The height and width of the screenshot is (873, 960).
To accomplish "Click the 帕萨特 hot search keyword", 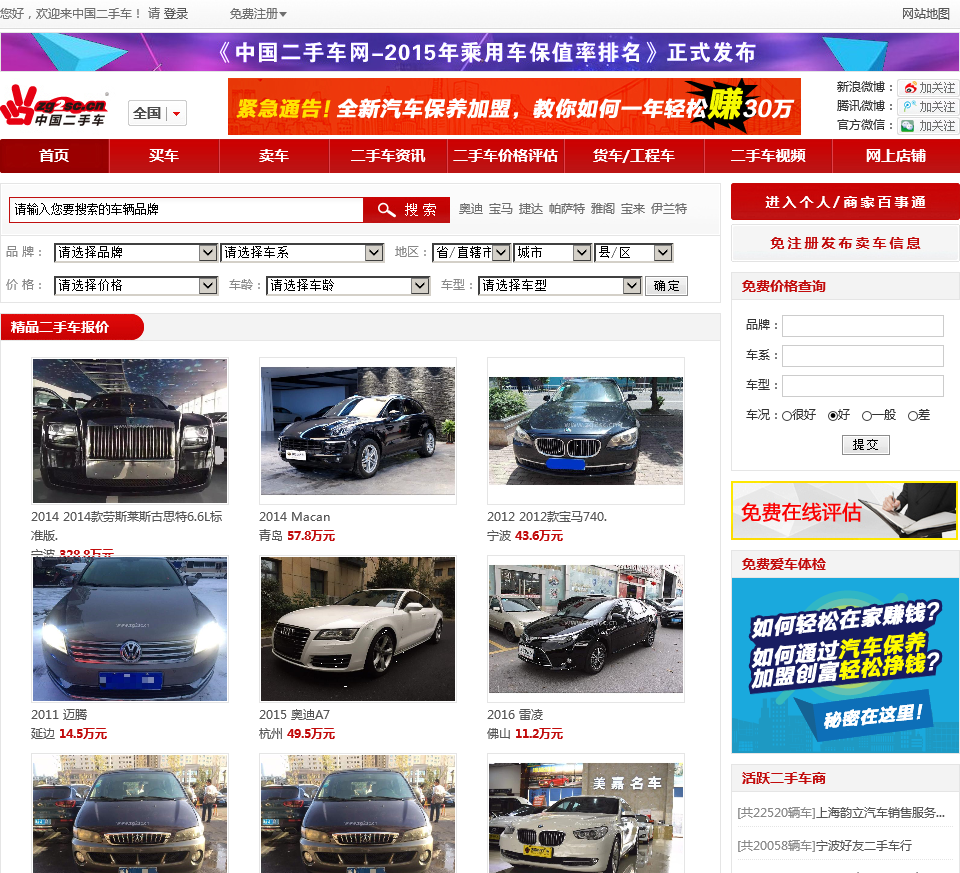I will coord(567,209).
